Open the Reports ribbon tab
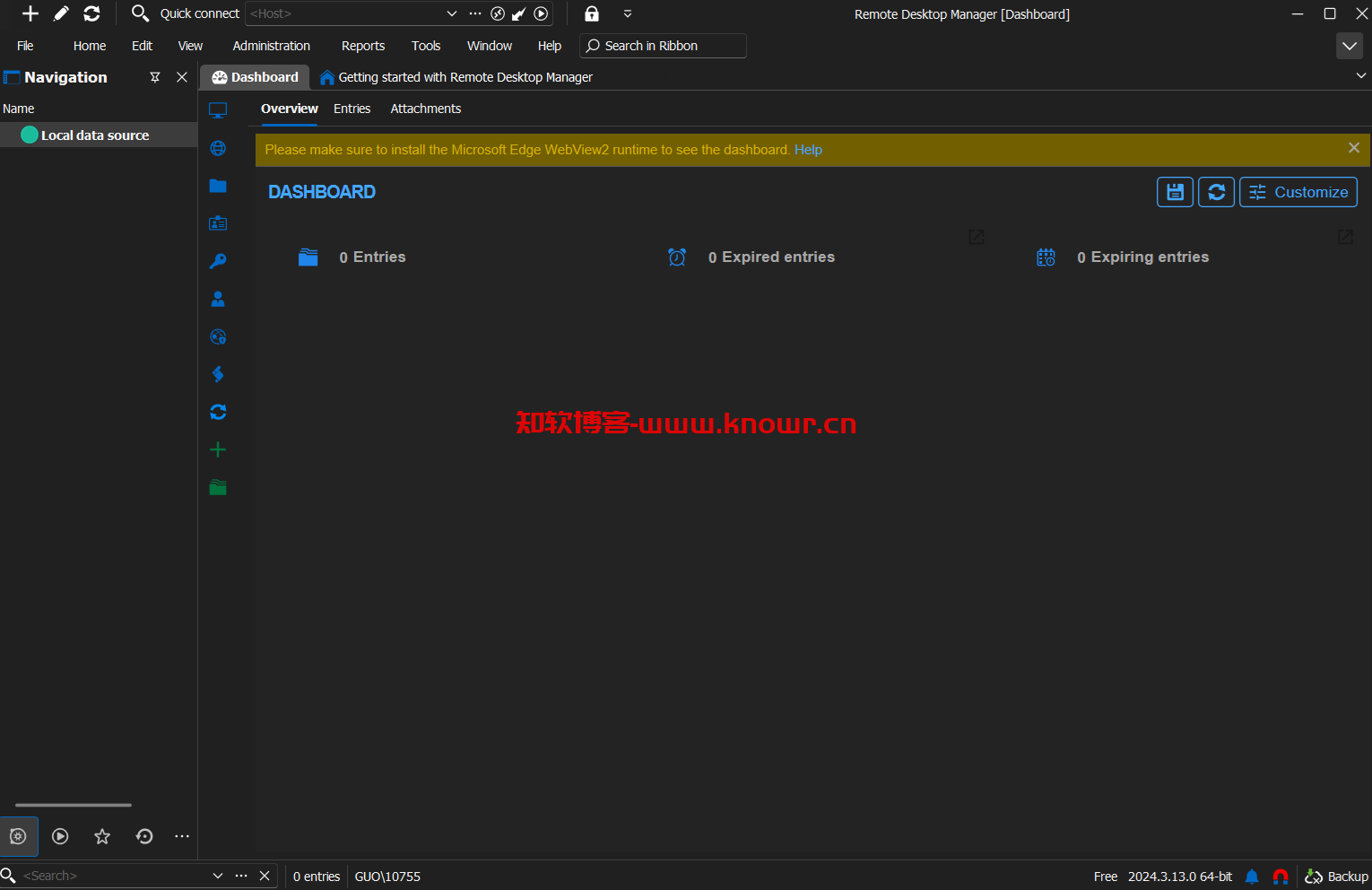The height and width of the screenshot is (890, 1372). 363,46
